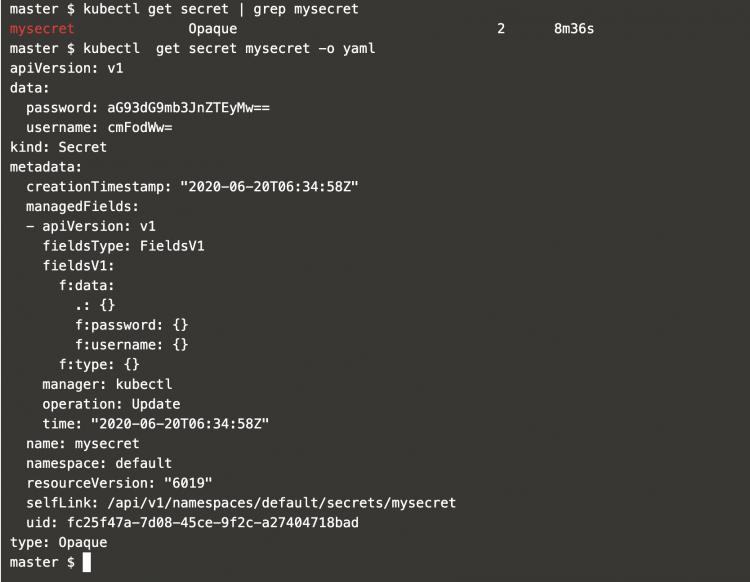750x582 pixels.
Task: Click the red 'mysecret' grep match
Action: coord(42,29)
